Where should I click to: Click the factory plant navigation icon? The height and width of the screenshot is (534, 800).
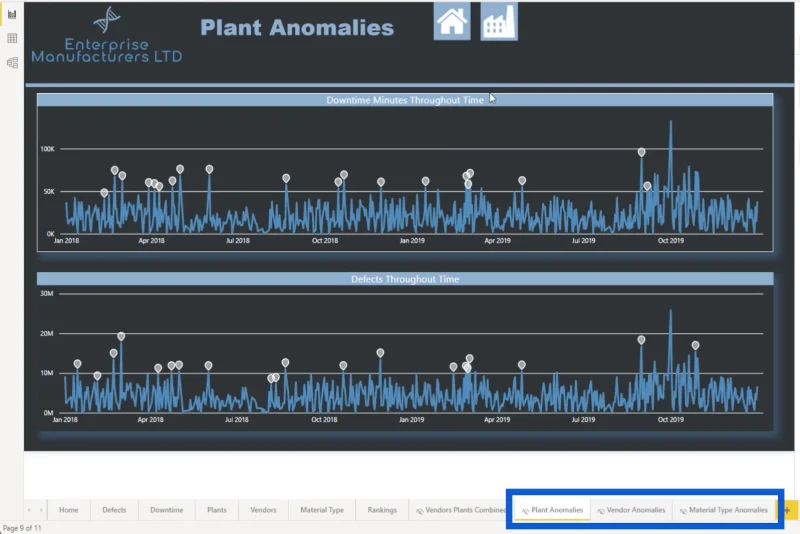pos(499,21)
